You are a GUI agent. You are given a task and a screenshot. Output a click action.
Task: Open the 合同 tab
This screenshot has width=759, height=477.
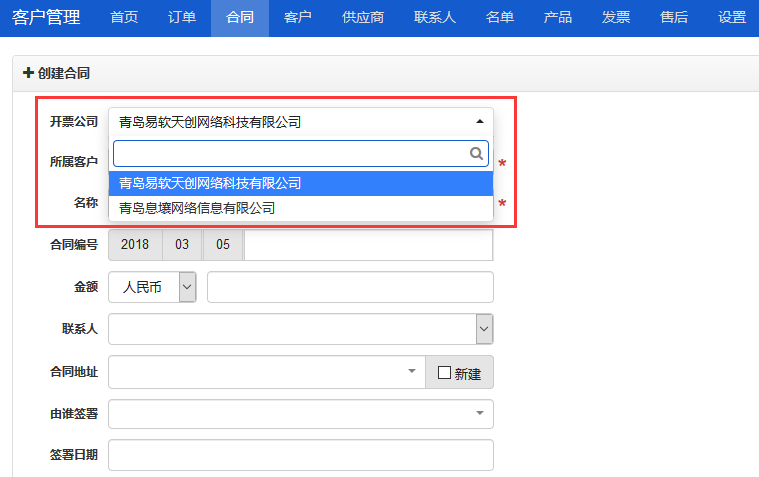[240, 17]
